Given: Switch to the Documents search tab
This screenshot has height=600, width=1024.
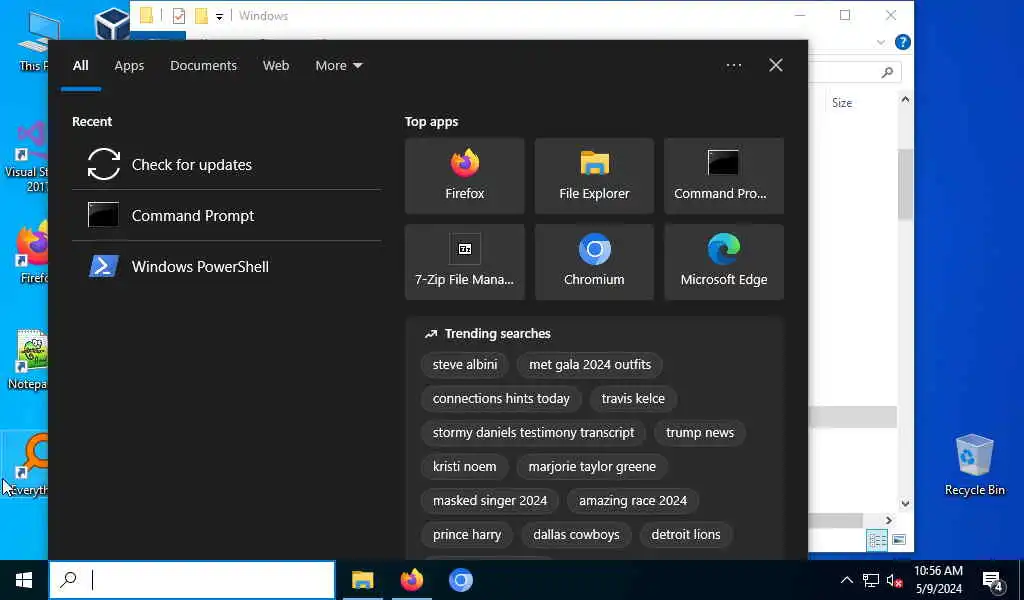Looking at the screenshot, I should pyautogui.click(x=203, y=65).
